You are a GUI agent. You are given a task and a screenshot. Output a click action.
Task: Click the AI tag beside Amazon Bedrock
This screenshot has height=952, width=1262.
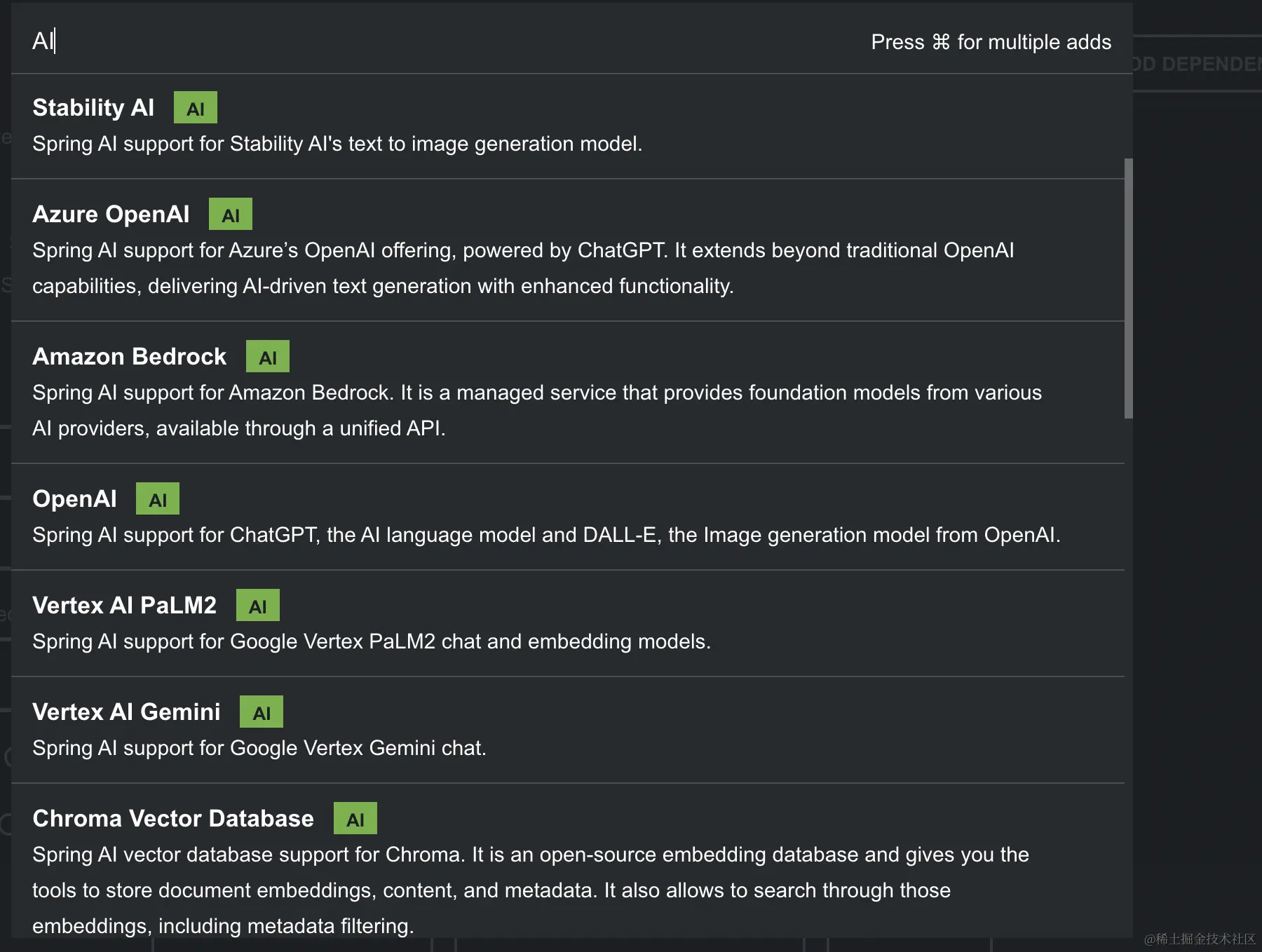(x=268, y=357)
